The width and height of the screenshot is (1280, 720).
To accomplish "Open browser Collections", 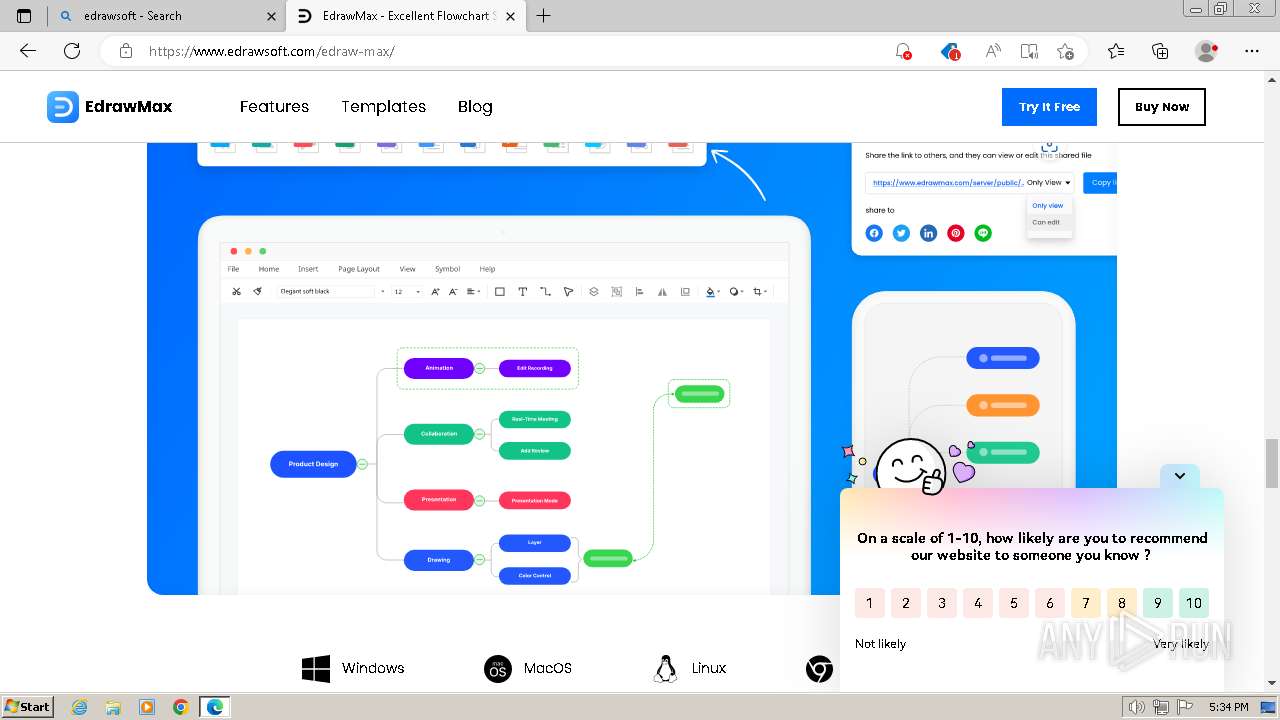I will coord(1160,51).
